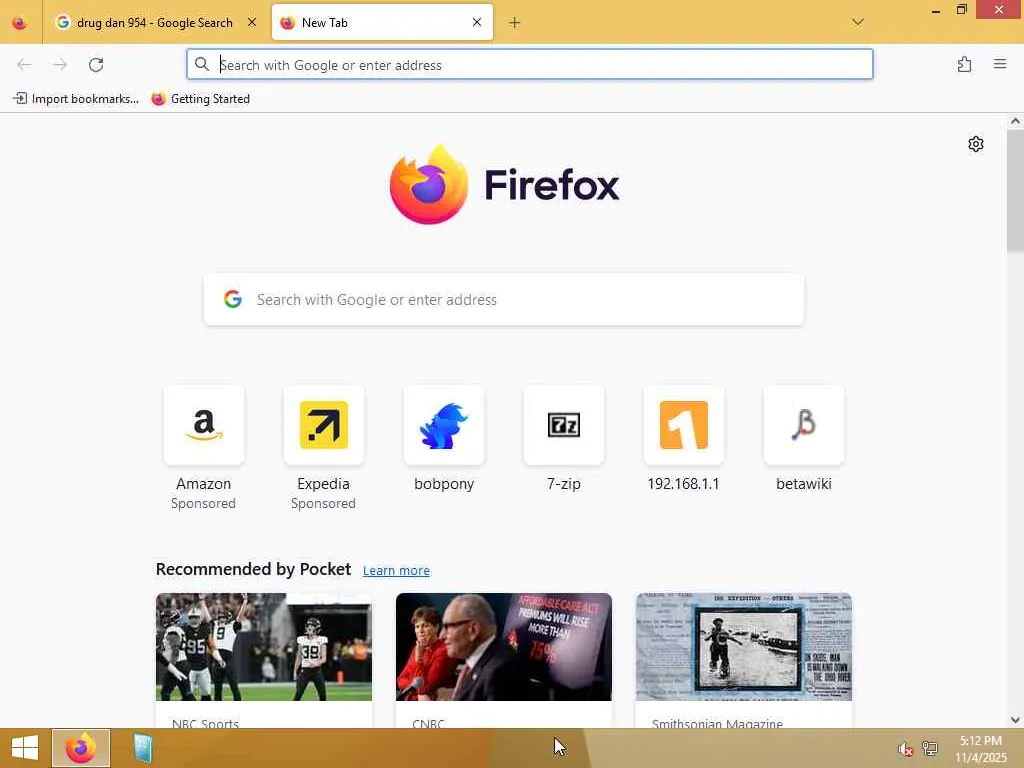The width and height of the screenshot is (1024, 768).
Task: Click the magnifier icon in address bar
Action: pos(202,64)
